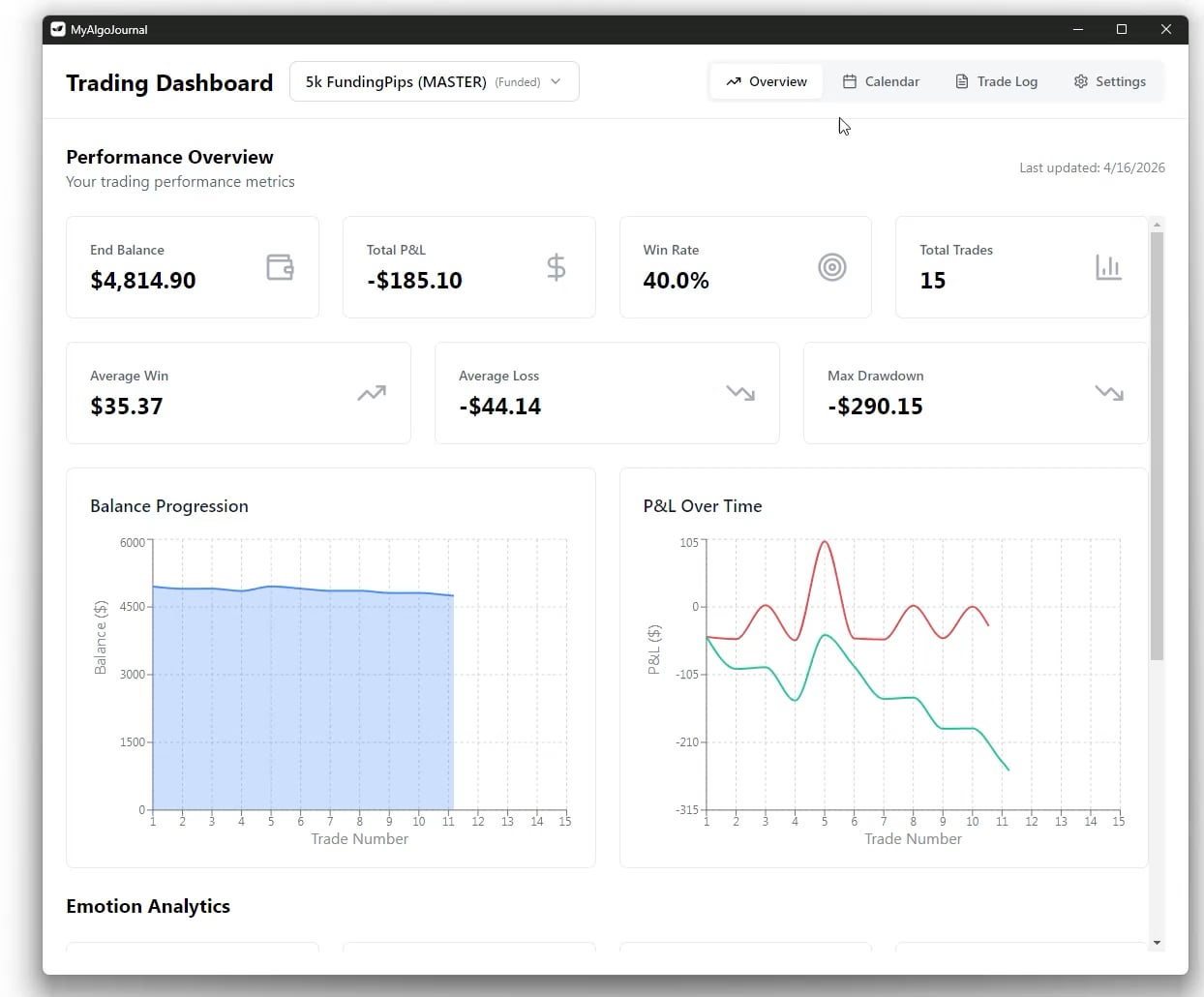1204x997 pixels.
Task: Switch to the Overview tab
Action: (x=767, y=81)
